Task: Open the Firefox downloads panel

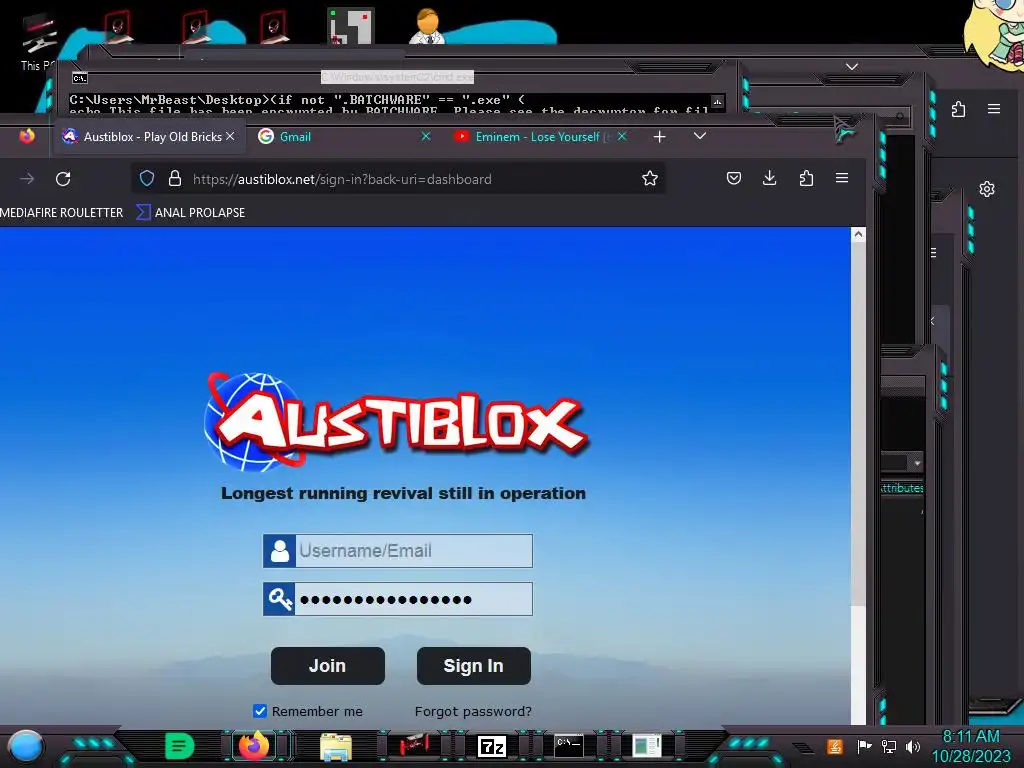Action: point(769,178)
